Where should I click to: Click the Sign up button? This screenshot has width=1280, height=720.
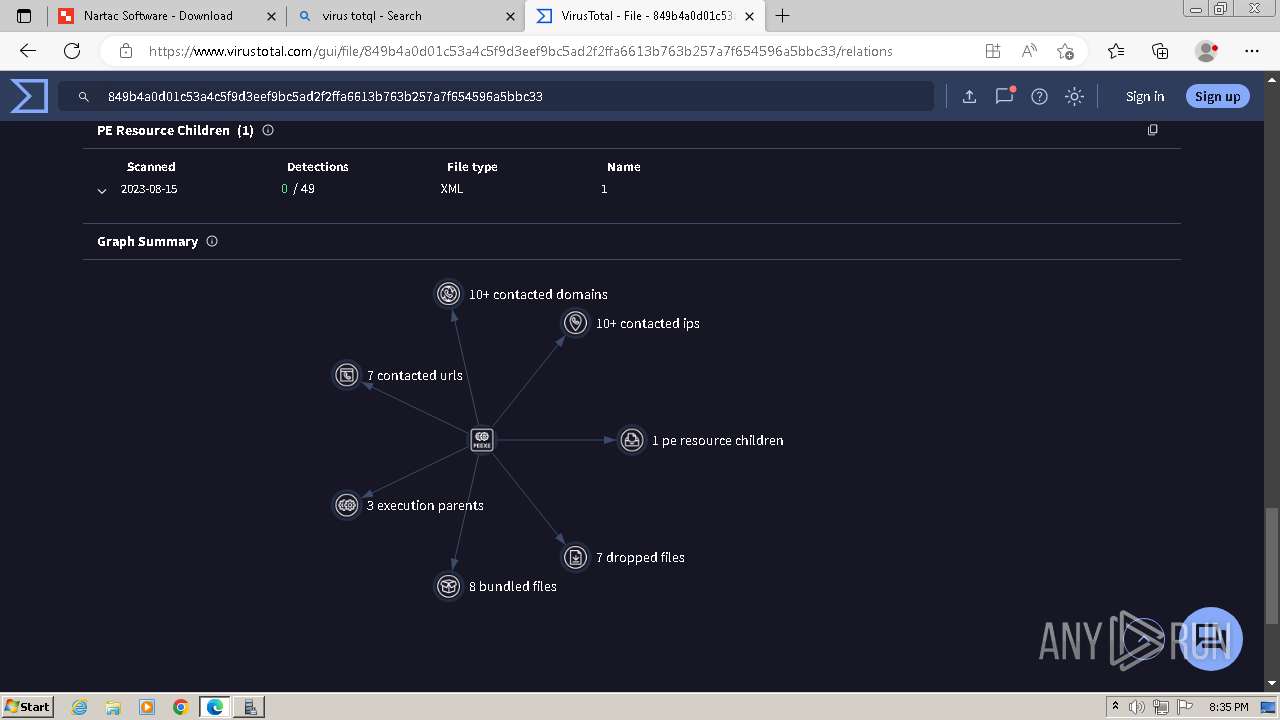coord(1217,96)
